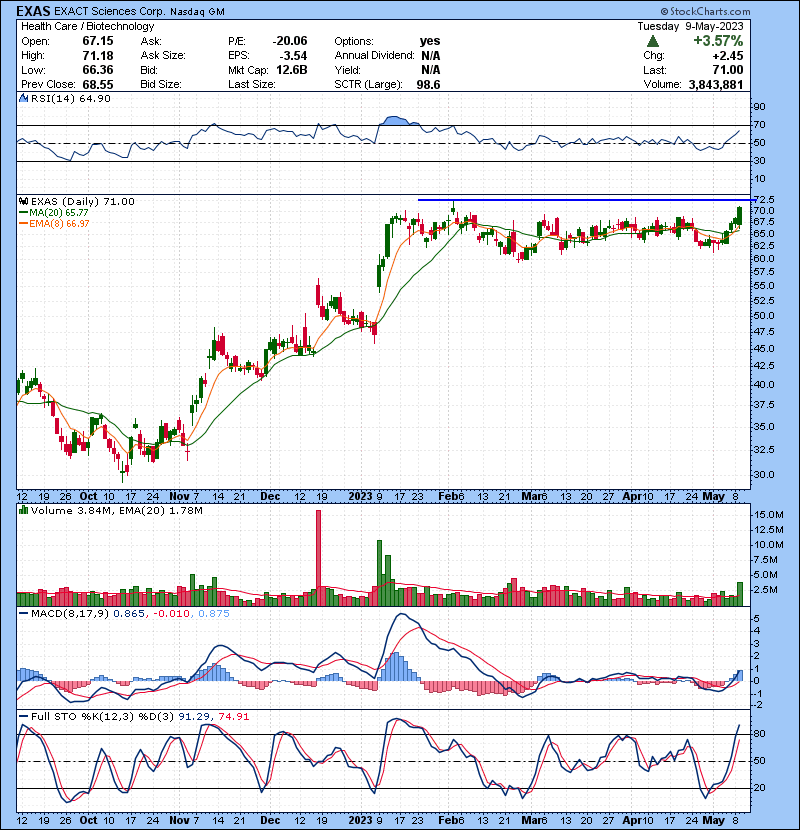800x830 pixels.
Task: Click the +3.57% percent change value
Action: (718, 41)
